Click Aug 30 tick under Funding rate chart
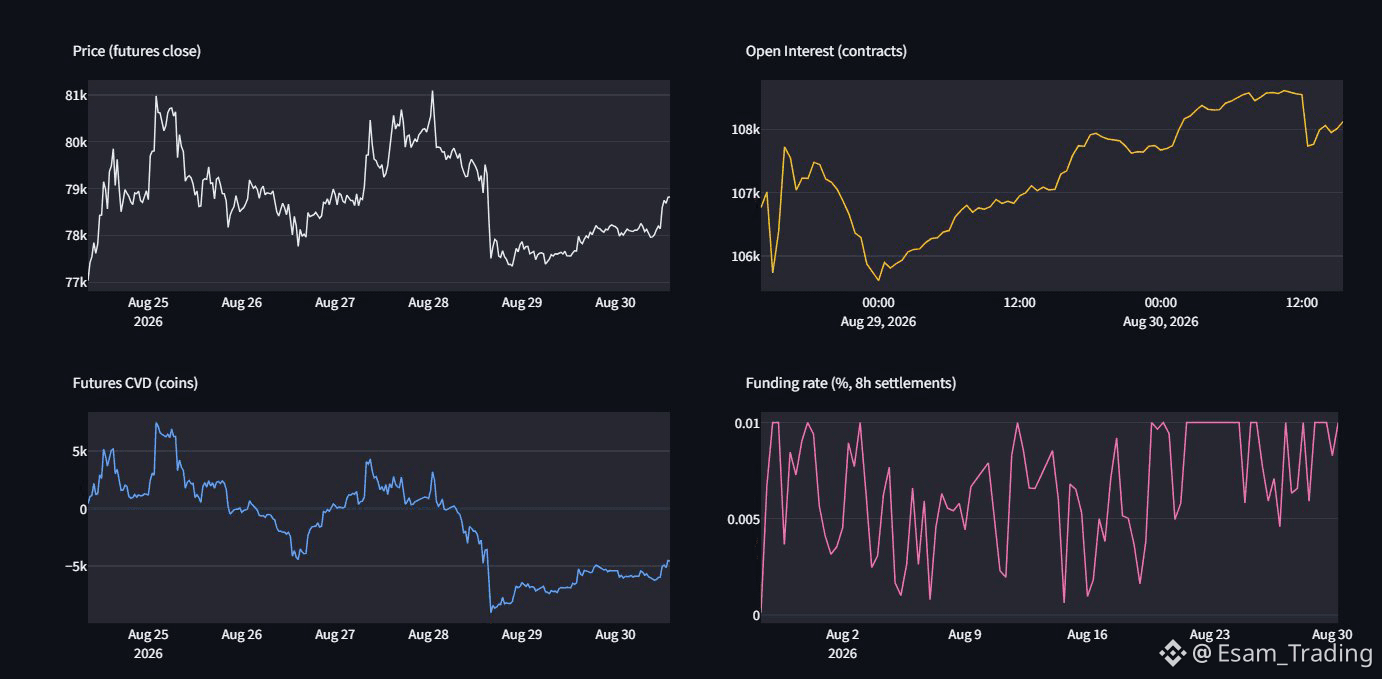Image resolution: width=1382 pixels, height=679 pixels. pos(1332,634)
